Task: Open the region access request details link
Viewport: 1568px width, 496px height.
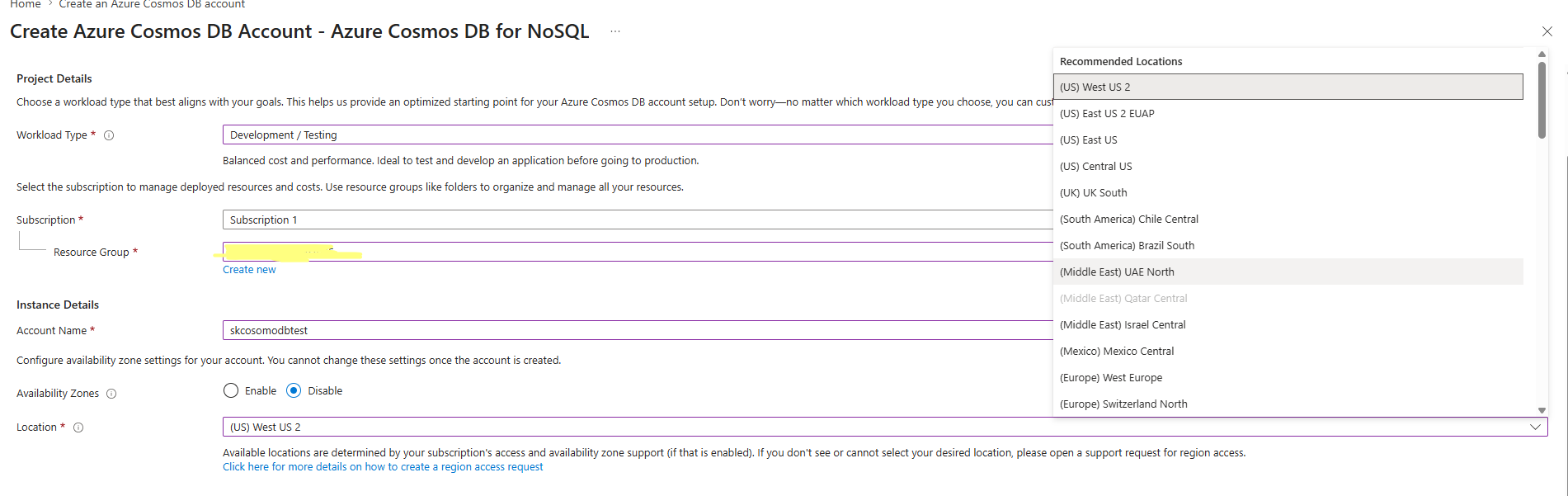Action: (x=383, y=467)
